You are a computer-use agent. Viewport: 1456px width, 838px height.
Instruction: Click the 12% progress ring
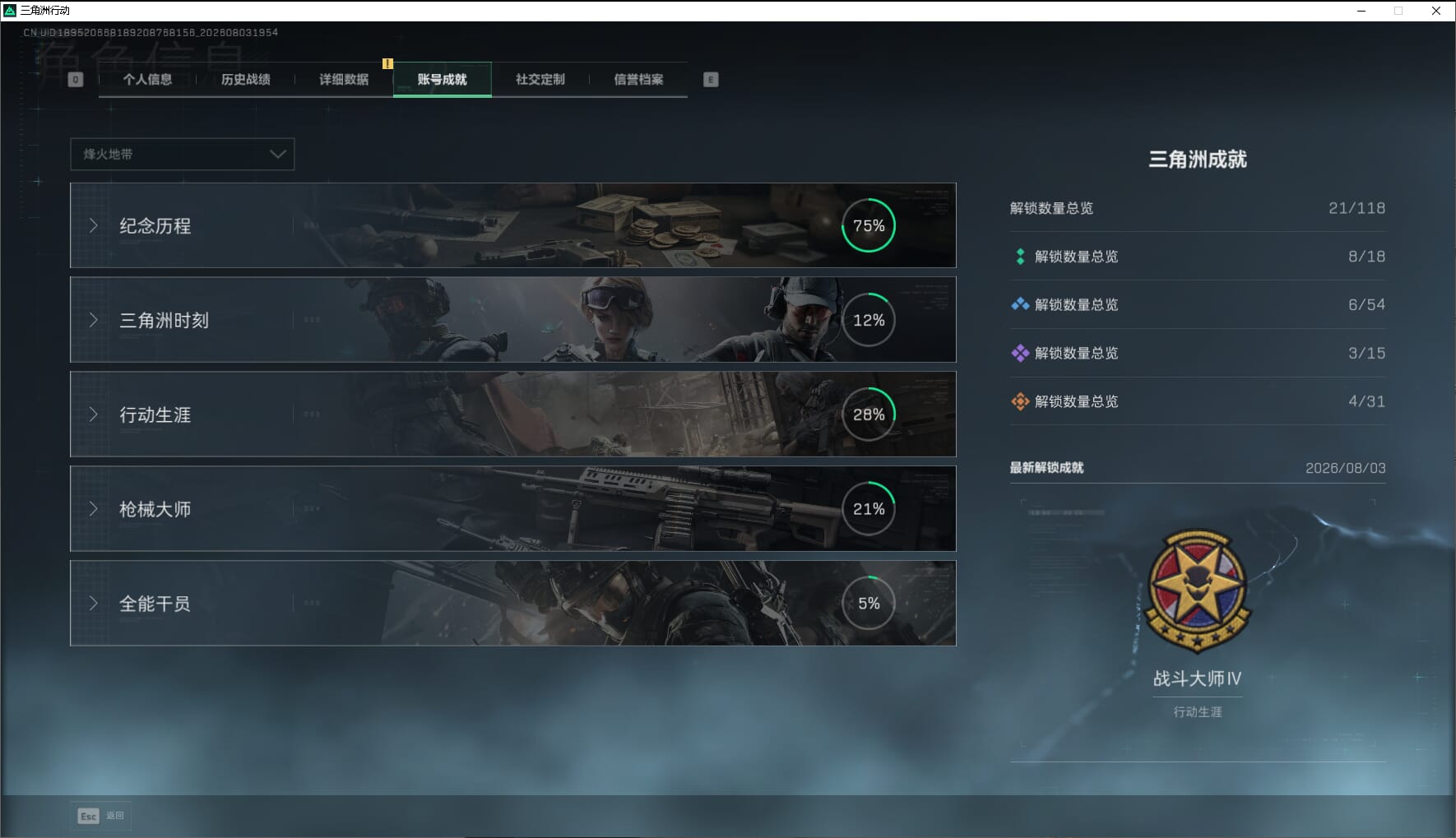869,320
